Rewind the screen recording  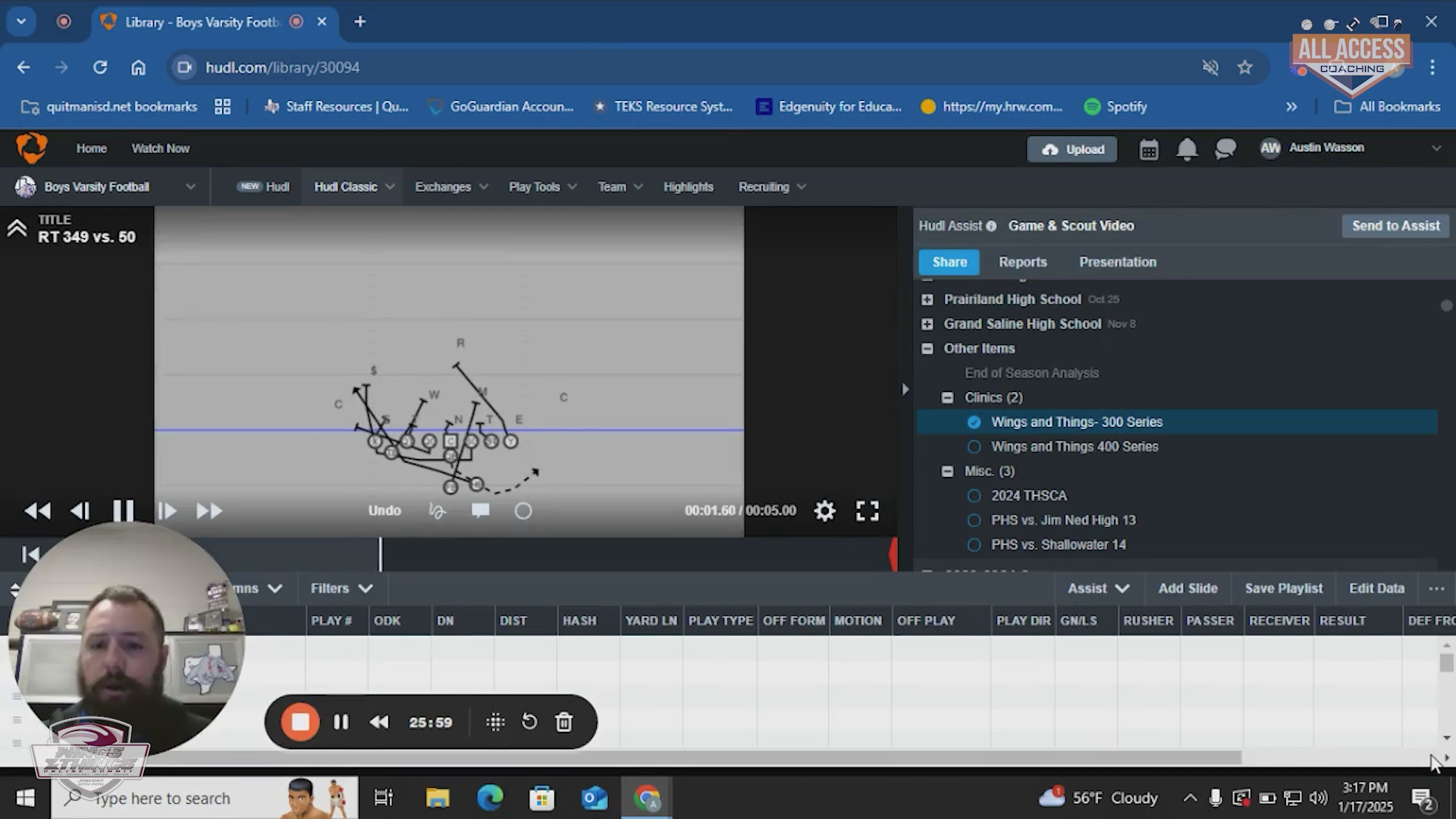(x=379, y=722)
